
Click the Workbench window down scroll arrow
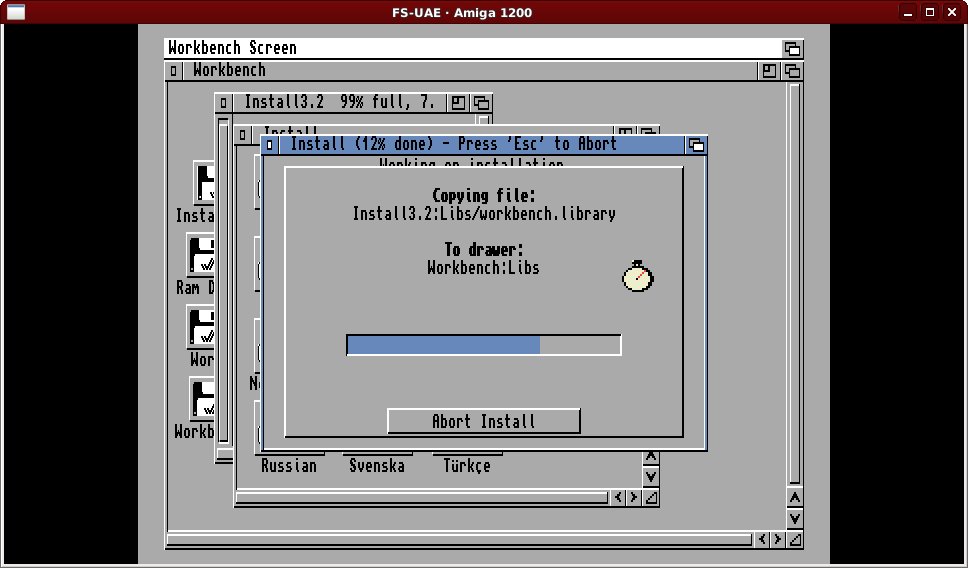(795, 519)
